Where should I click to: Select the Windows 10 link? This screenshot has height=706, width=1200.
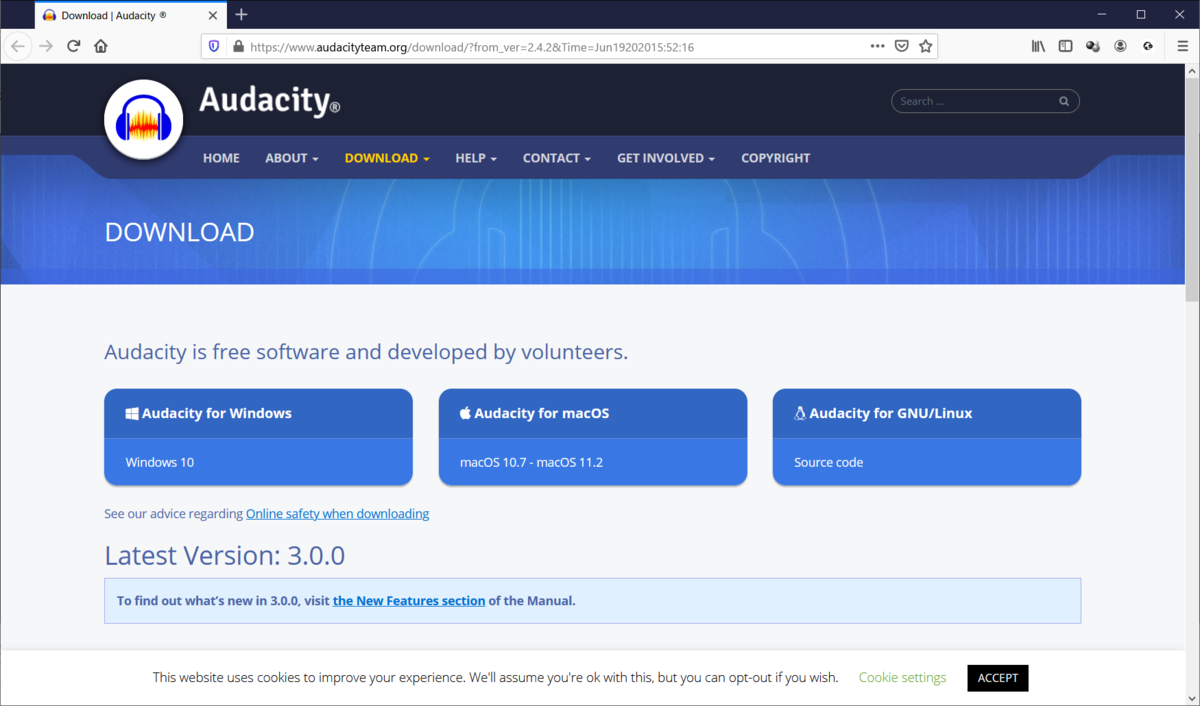(159, 462)
